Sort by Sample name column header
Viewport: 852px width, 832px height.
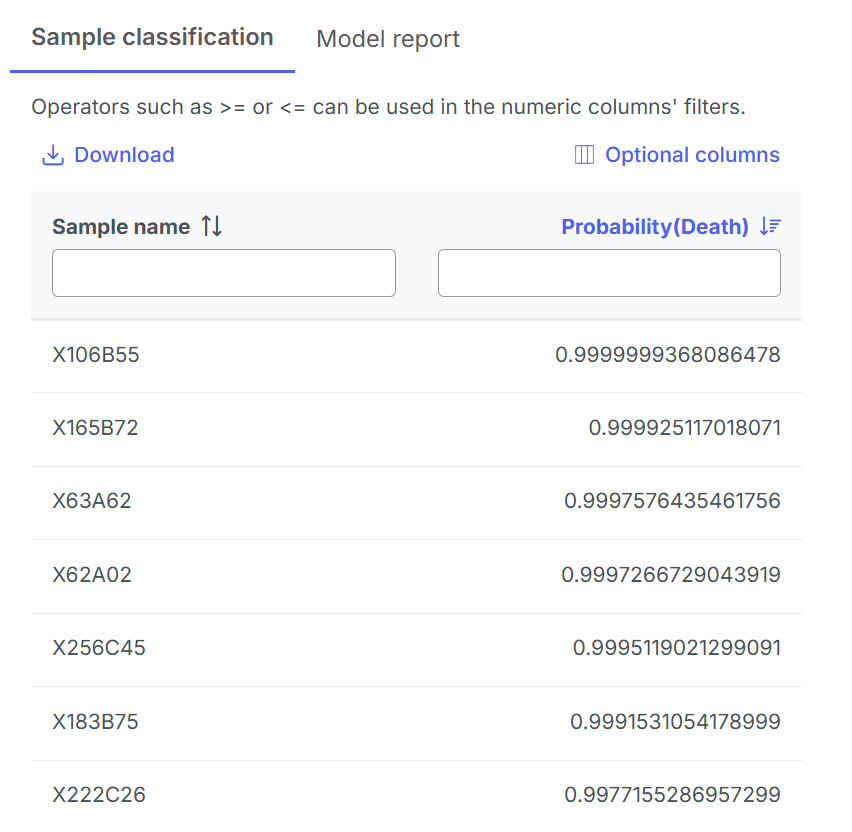coord(121,227)
